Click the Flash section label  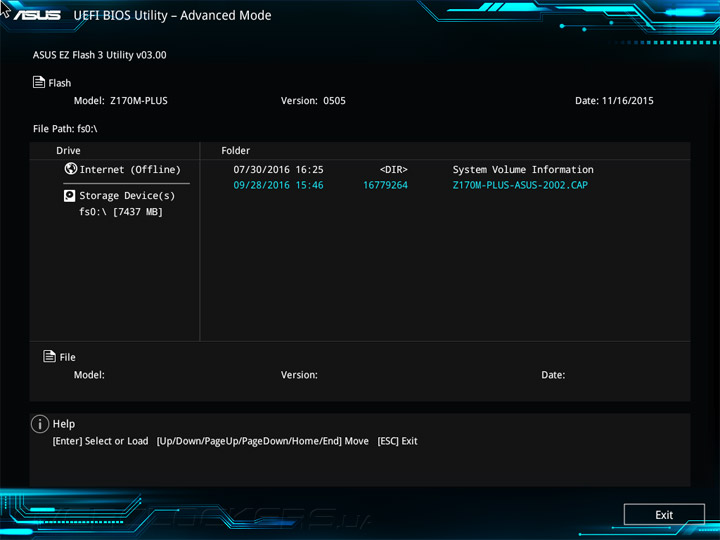pos(60,83)
